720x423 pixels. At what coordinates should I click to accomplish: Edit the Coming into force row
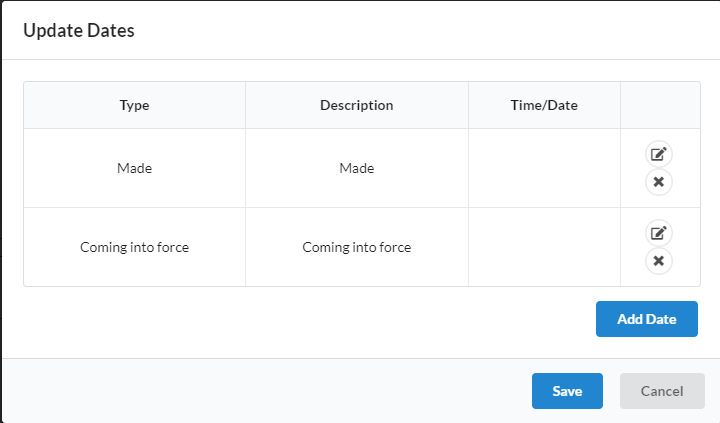[x=658, y=233]
